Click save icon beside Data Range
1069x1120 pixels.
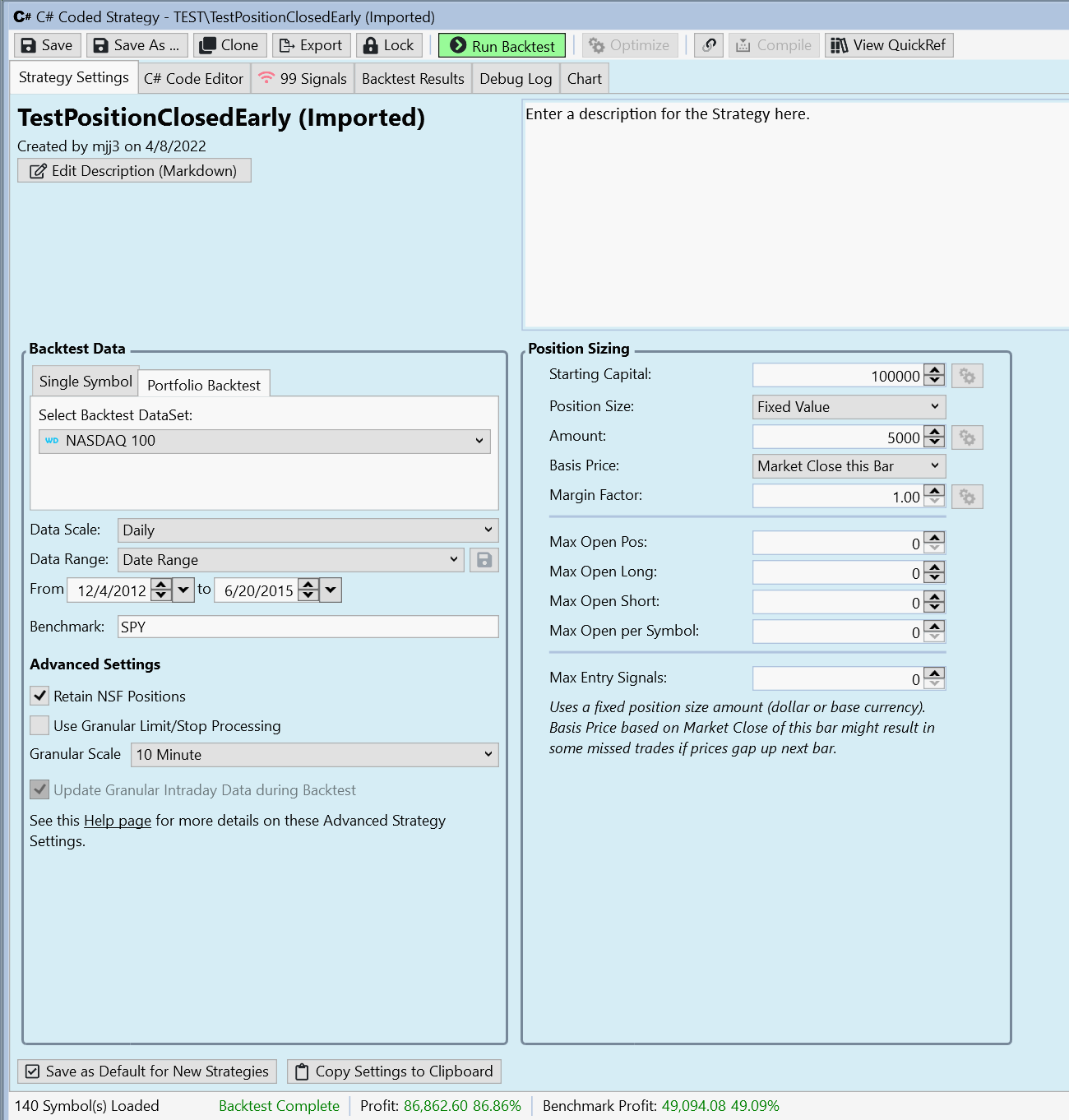coord(484,560)
